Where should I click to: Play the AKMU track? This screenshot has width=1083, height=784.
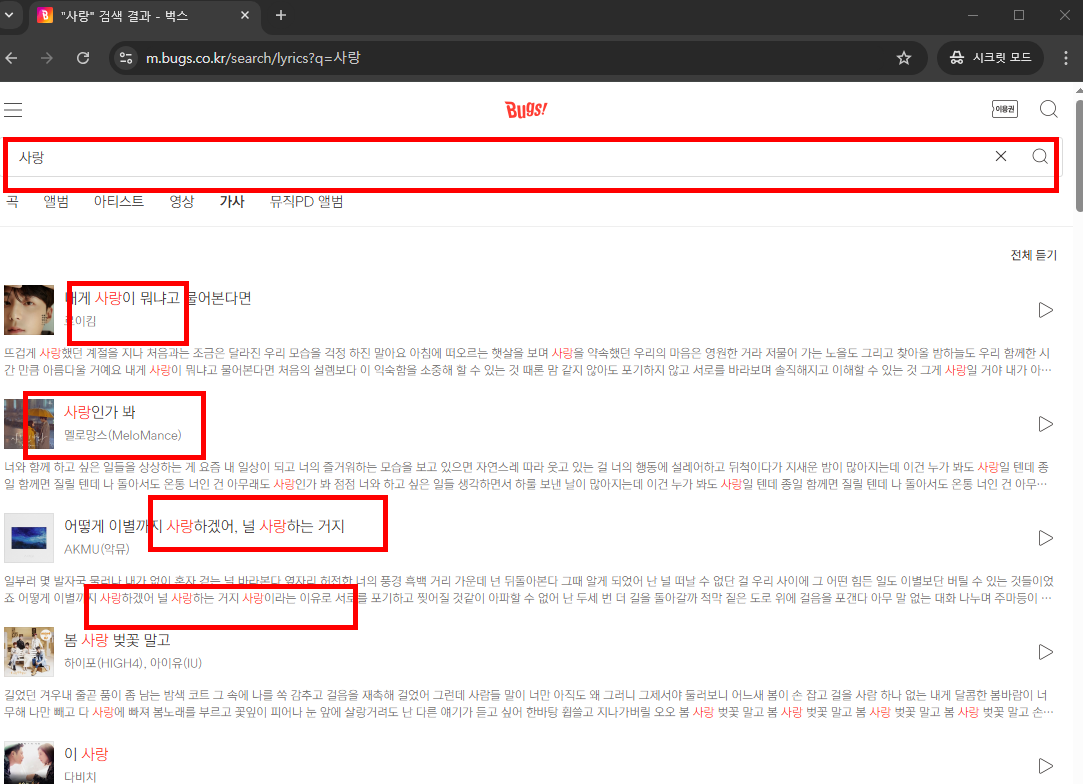click(1046, 537)
